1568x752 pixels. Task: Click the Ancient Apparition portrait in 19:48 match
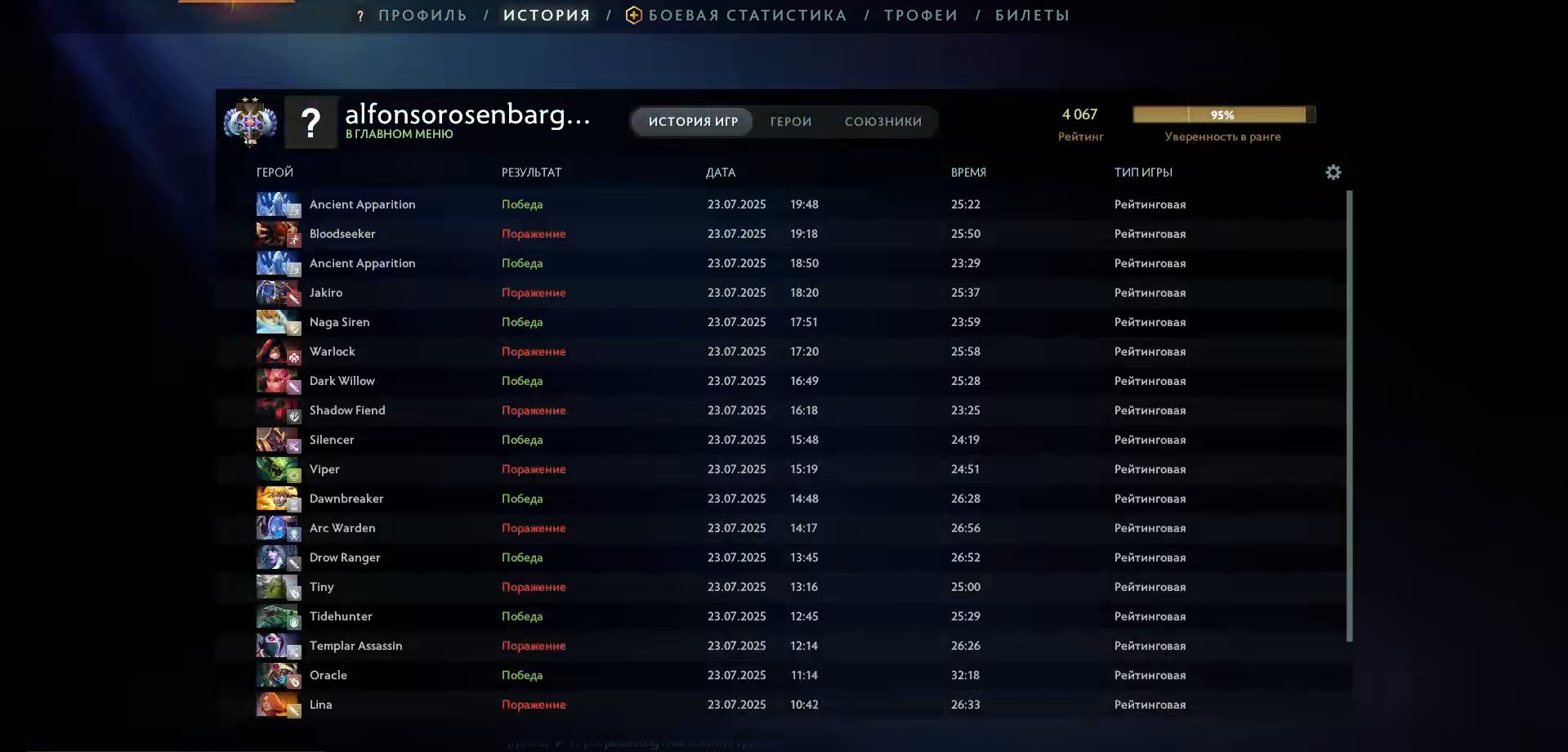279,204
